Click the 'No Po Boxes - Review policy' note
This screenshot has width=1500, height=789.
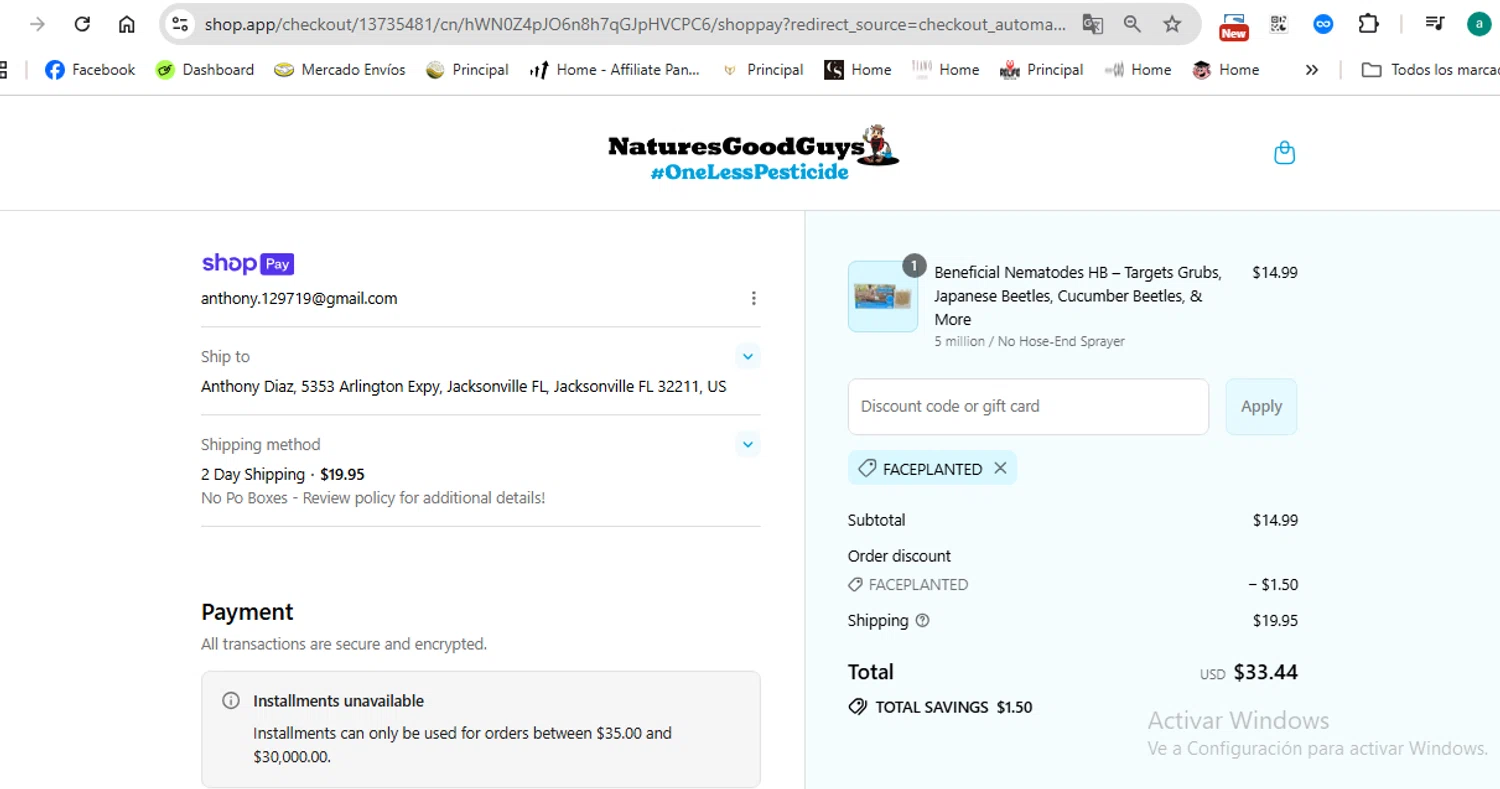click(373, 498)
